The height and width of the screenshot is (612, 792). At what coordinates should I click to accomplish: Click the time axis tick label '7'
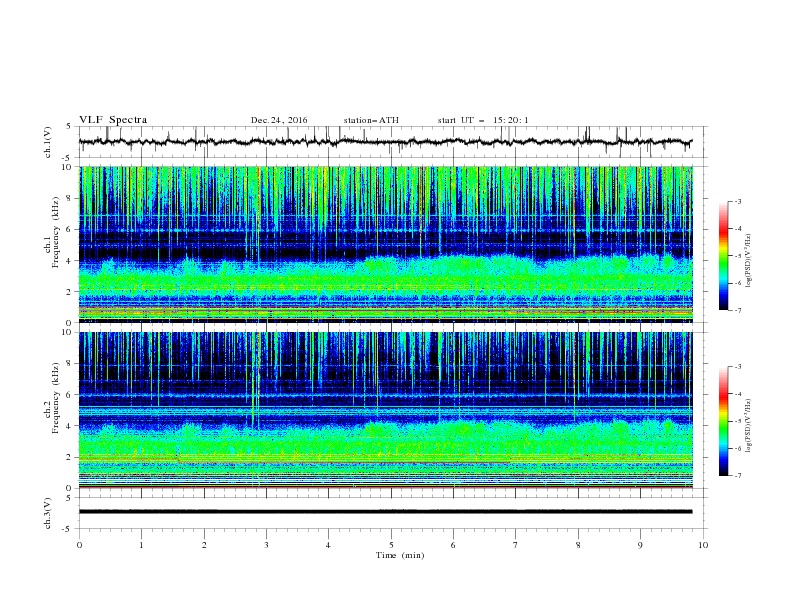(516, 545)
